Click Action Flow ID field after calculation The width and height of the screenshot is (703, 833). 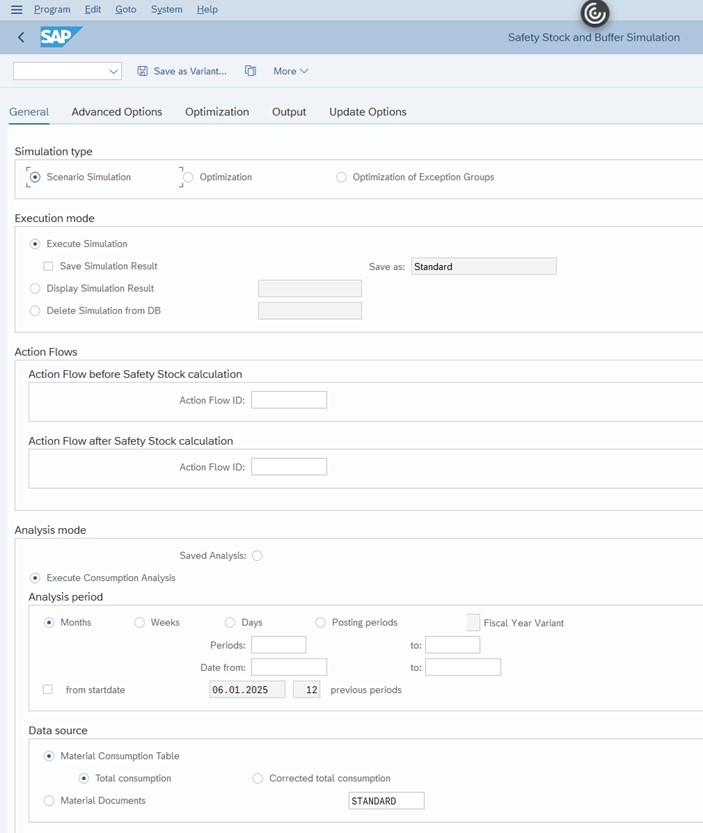(x=289, y=467)
